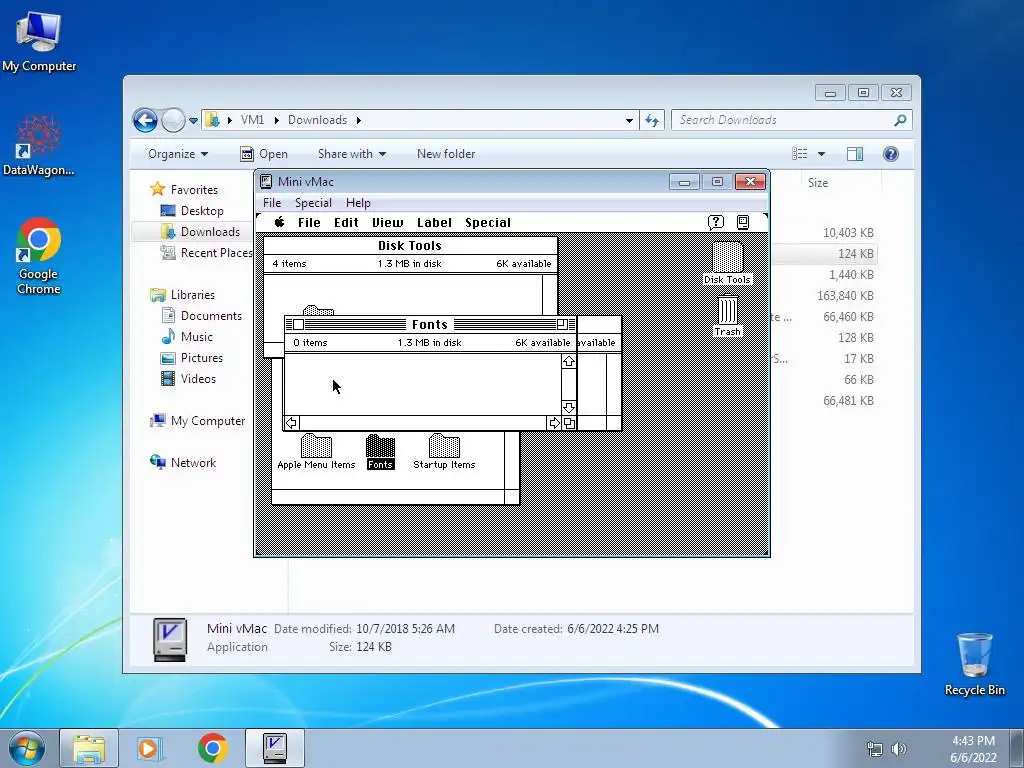Open Pictures library
1024x768 pixels.
coord(201,358)
